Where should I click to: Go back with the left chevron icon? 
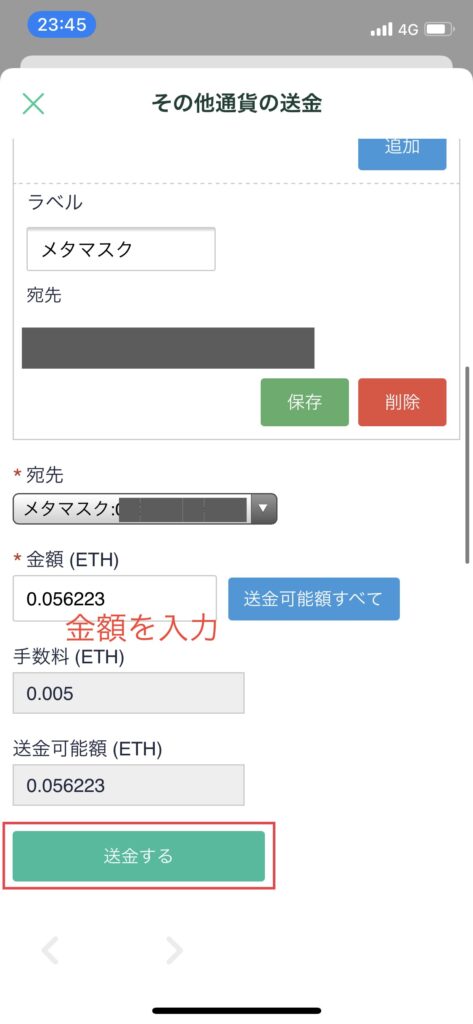[50, 950]
